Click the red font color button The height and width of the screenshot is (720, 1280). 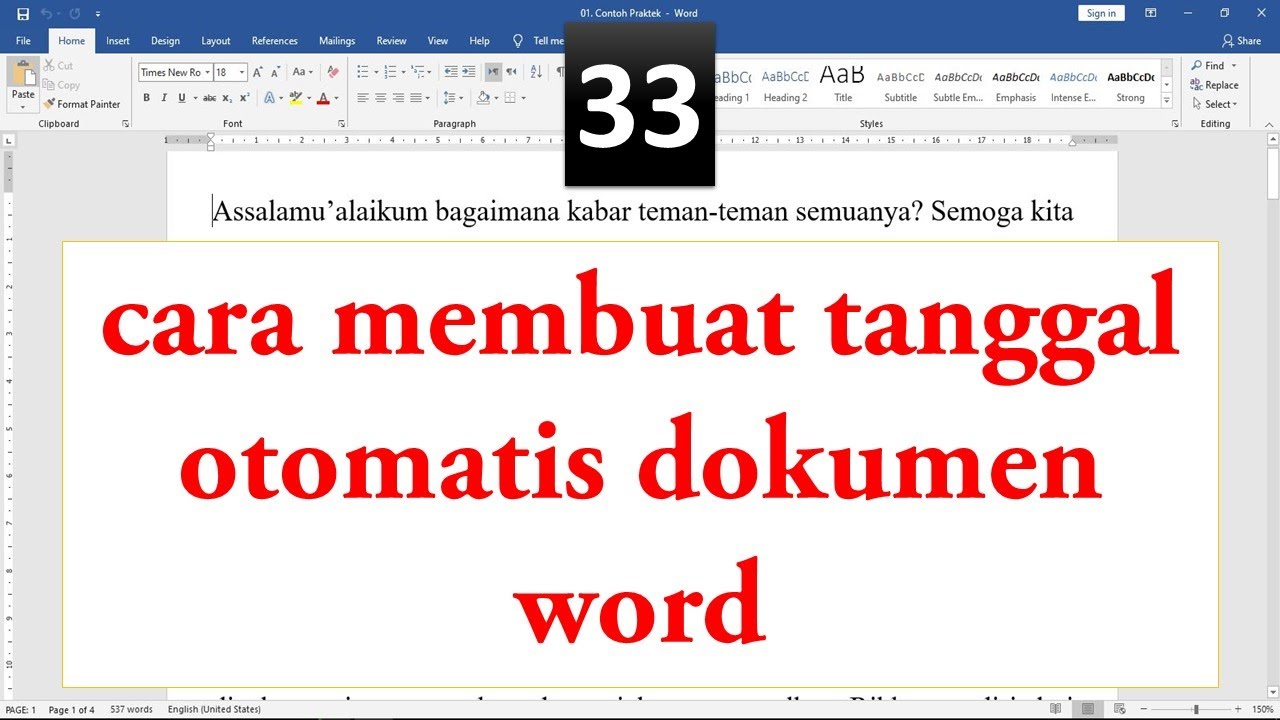[322, 98]
